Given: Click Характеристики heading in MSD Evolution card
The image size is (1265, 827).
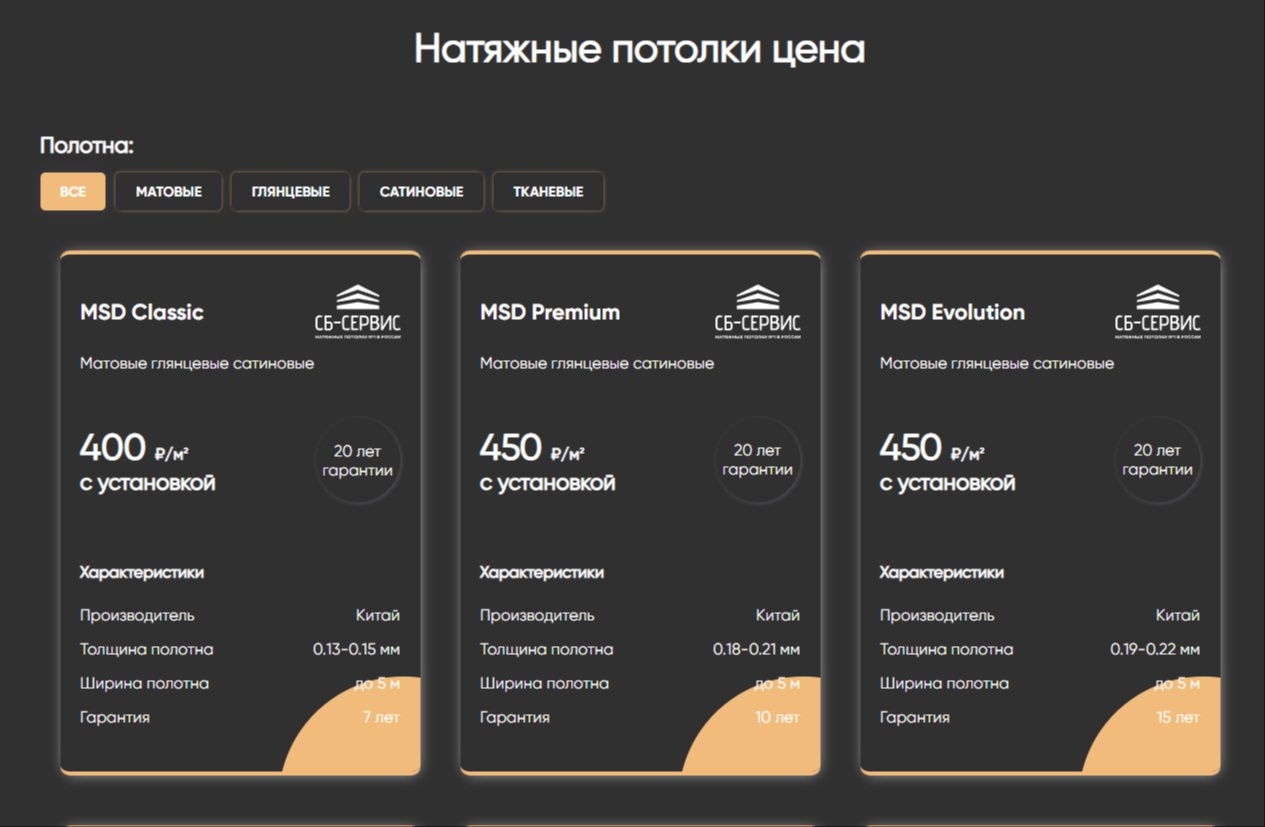Looking at the screenshot, I should tap(942, 572).
